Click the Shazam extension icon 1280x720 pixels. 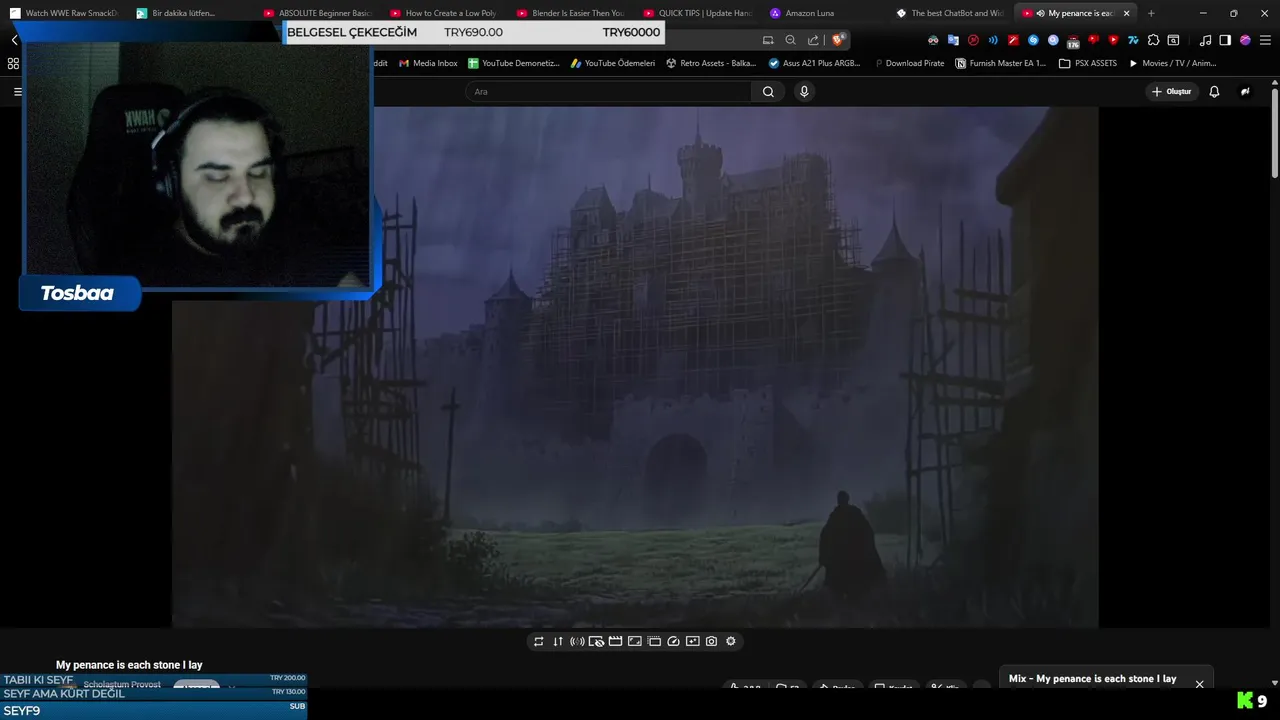(1033, 40)
